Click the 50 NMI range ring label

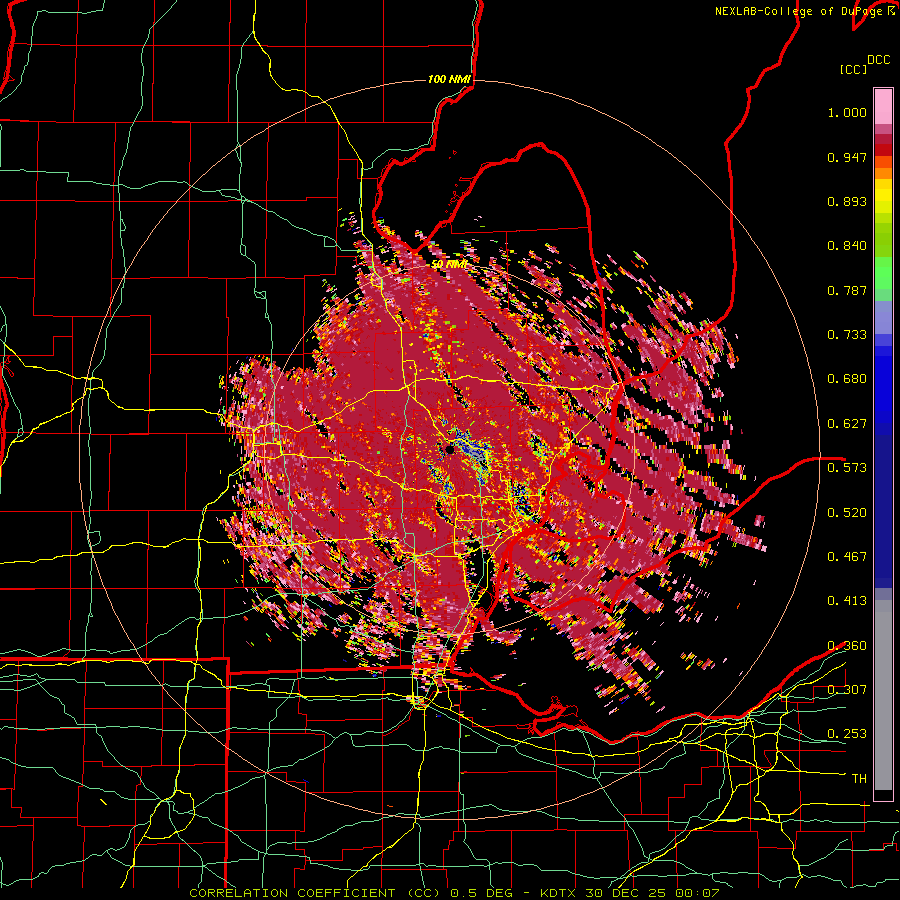pyautogui.click(x=449, y=265)
